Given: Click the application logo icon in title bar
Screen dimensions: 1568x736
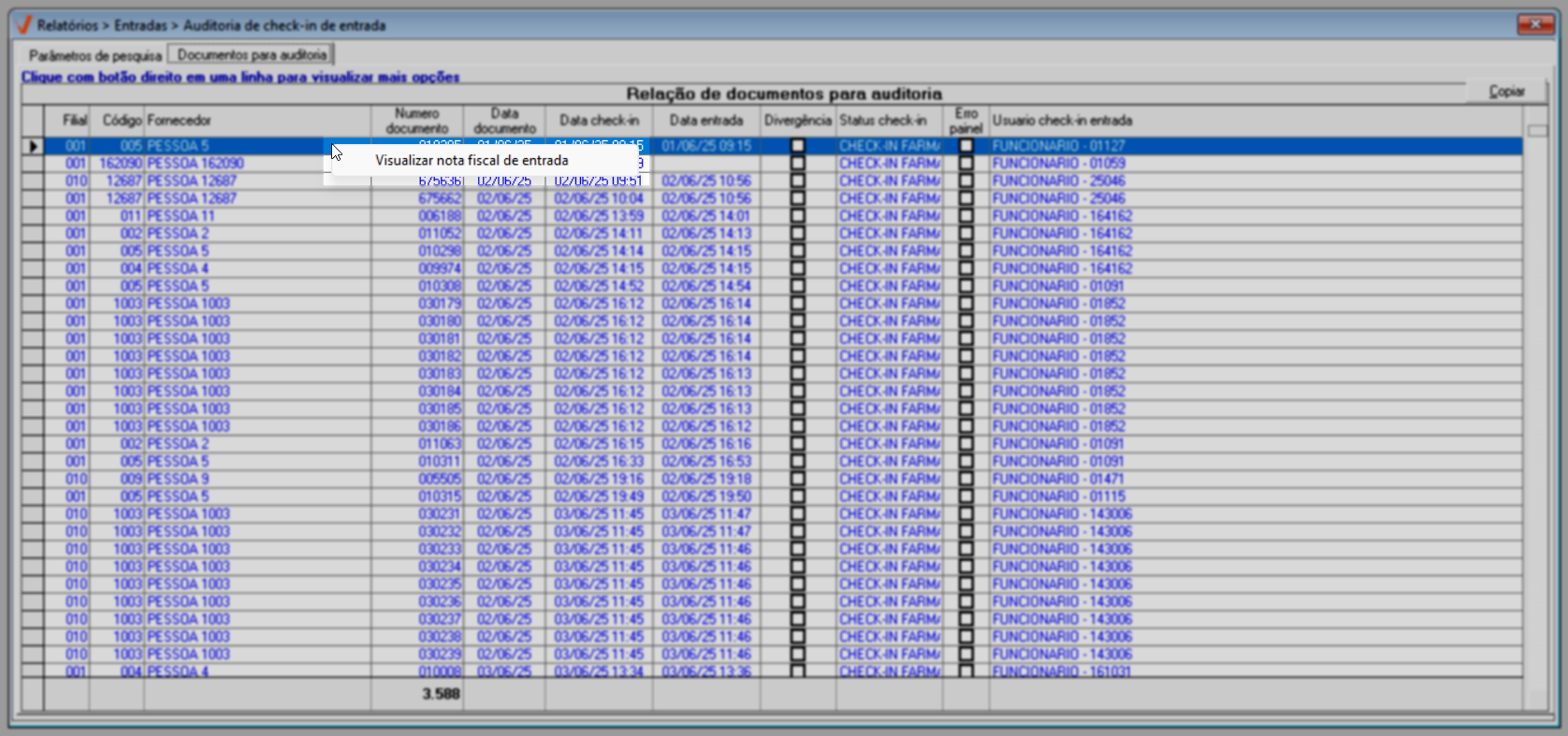Looking at the screenshot, I should (23, 25).
